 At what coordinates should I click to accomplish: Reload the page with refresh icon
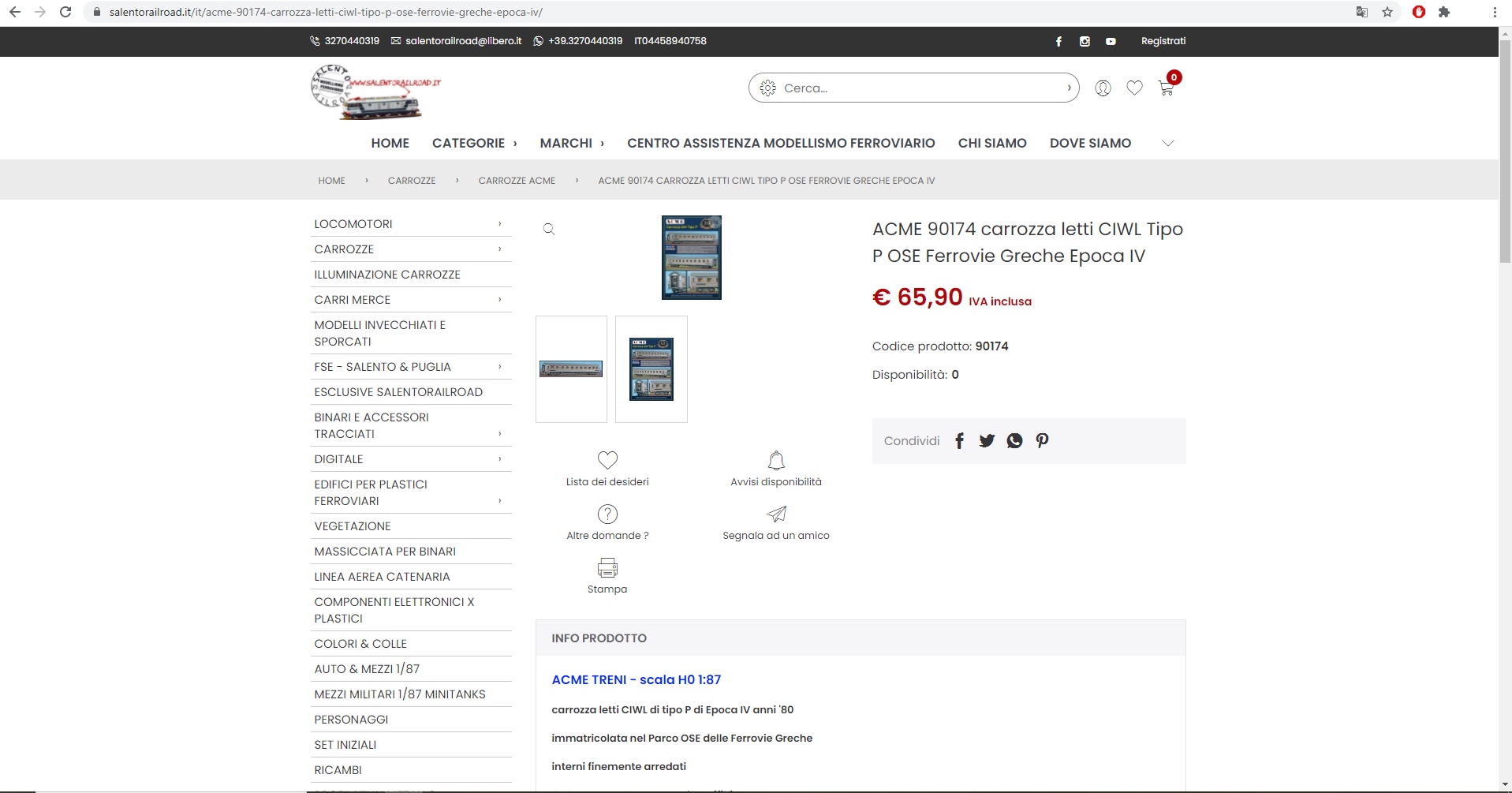click(x=65, y=12)
